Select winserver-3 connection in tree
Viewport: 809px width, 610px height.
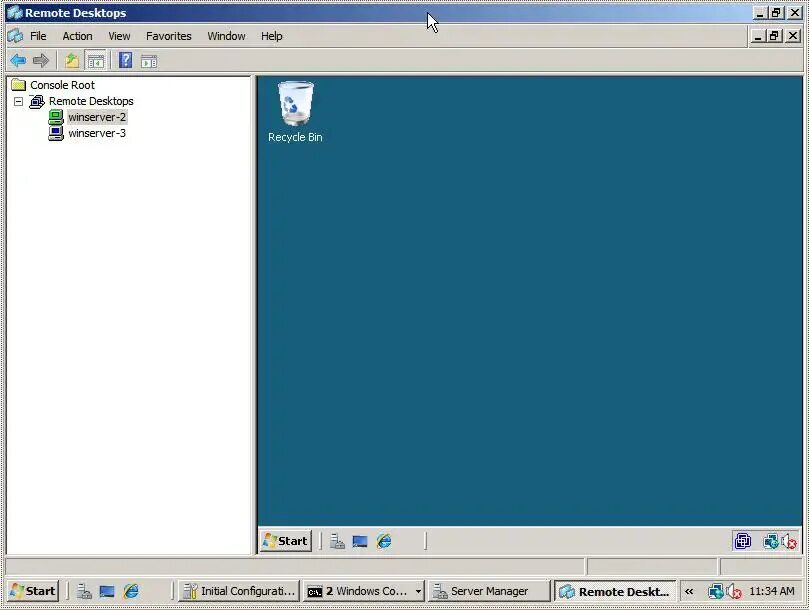click(x=97, y=133)
